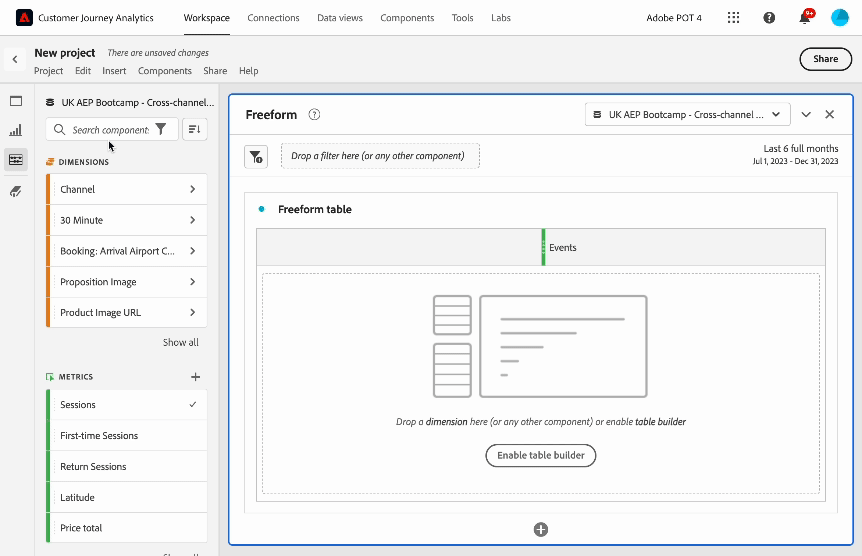Viewport: 862px width, 556px height.
Task: Click the Freeform table blue dot
Action: tap(262, 209)
